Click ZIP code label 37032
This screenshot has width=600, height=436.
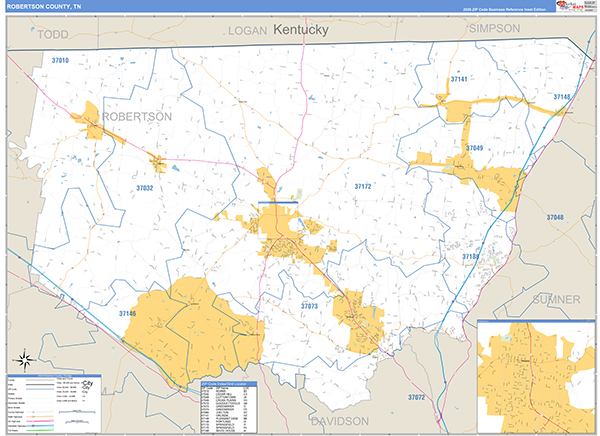[145, 188]
